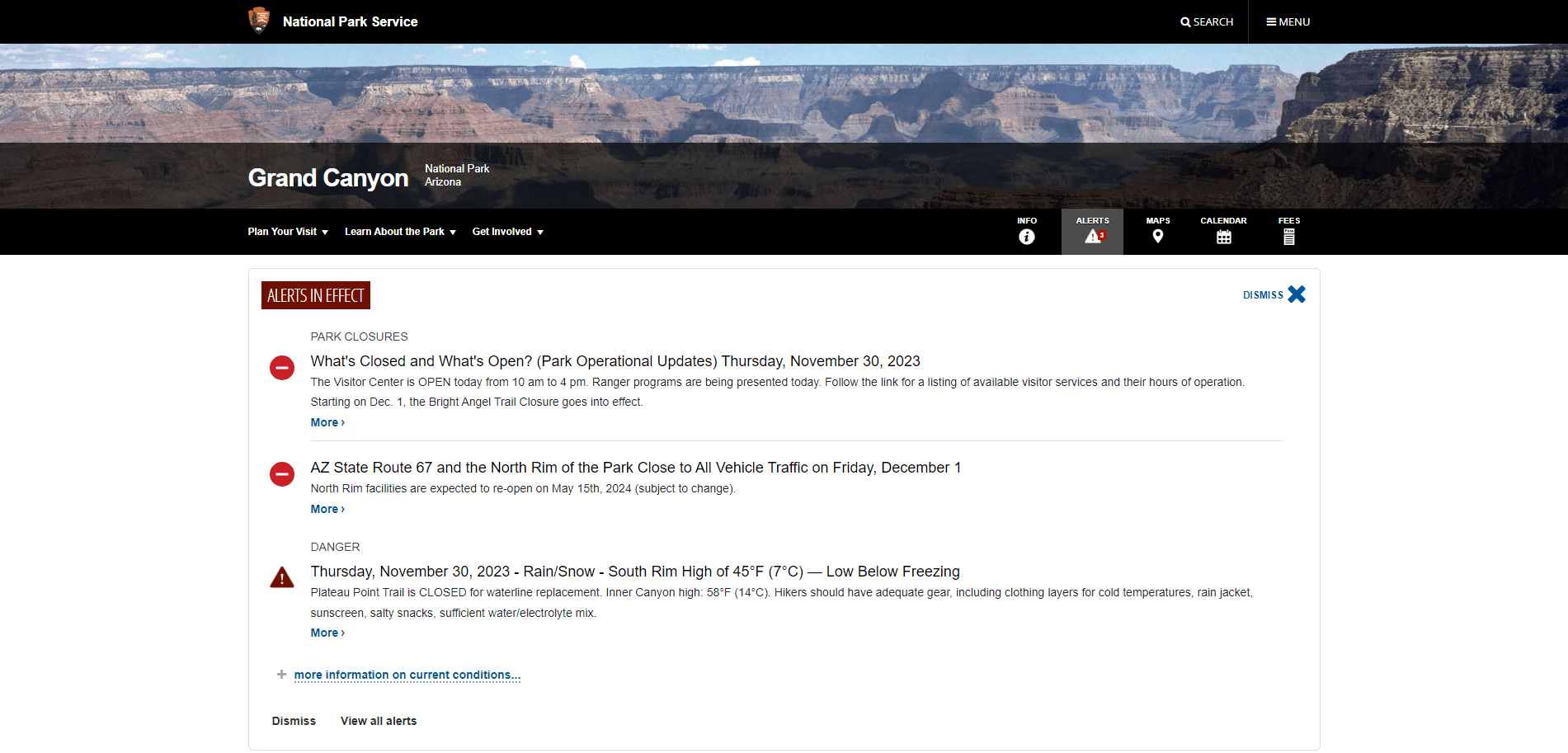
Task: Expand more information on current conditions plus icon
Action: click(281, 675)
